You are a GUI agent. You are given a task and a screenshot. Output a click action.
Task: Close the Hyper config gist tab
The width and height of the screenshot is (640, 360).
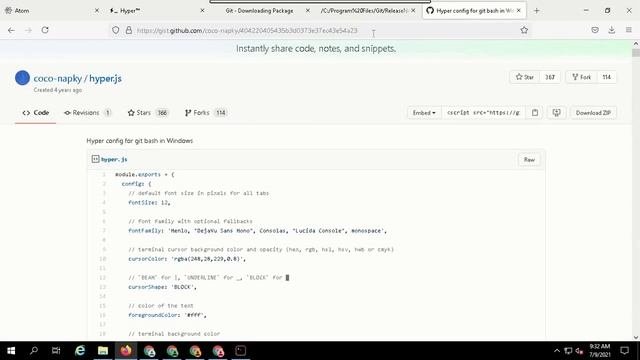[x=518, y=11]
